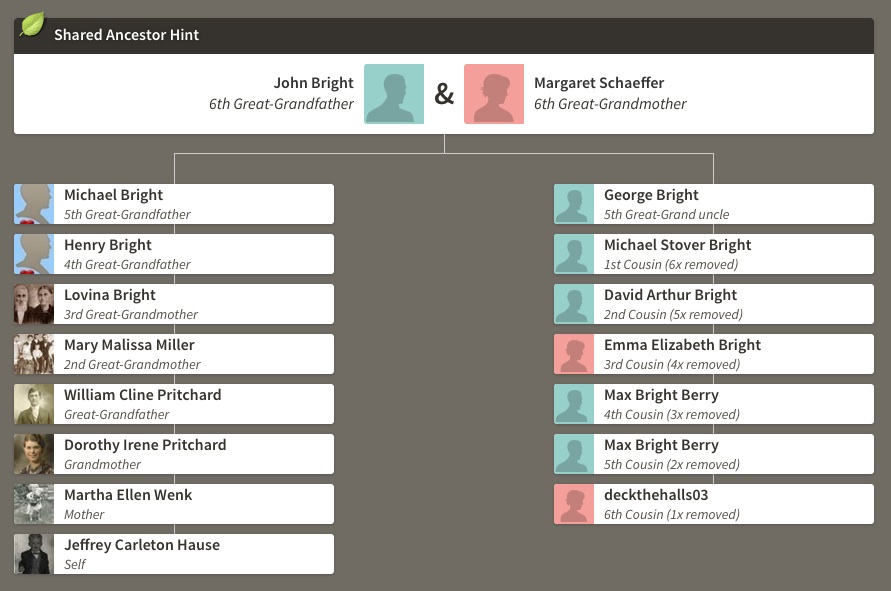Open the 4th Cousin Max Bright Berry link
891x591 pixels.
661,395
